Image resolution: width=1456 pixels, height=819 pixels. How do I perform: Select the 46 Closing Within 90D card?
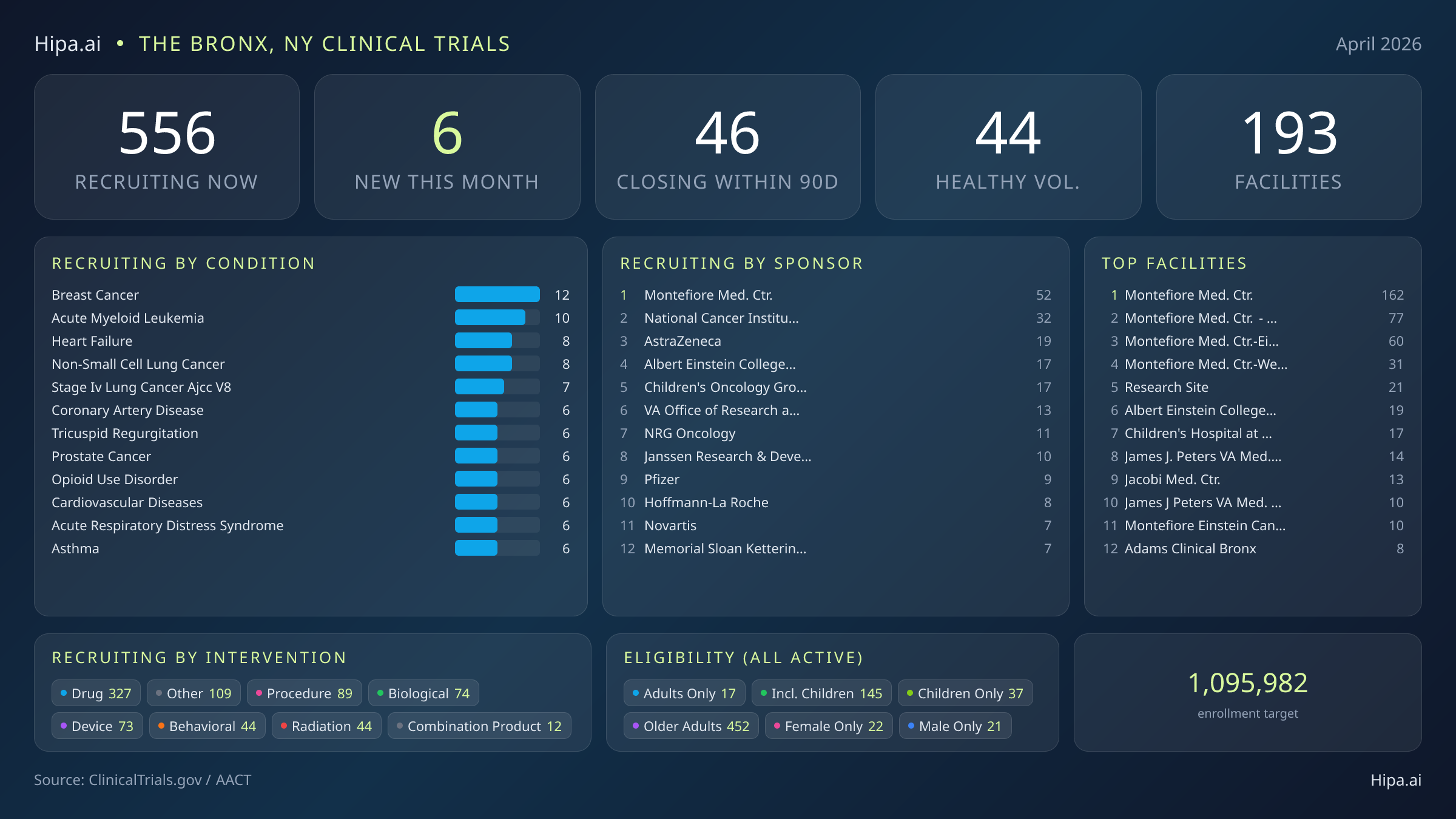tap(727, 147)
